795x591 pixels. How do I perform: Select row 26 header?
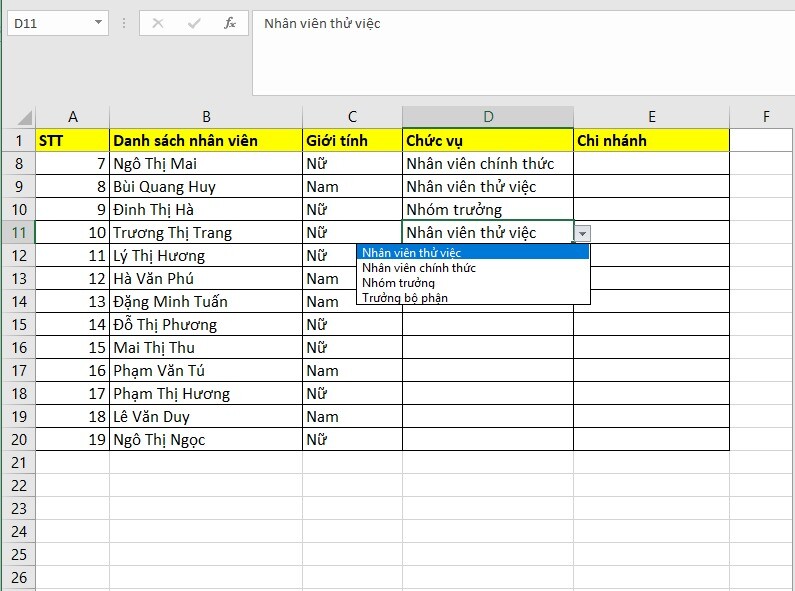(x=19, y=577)
